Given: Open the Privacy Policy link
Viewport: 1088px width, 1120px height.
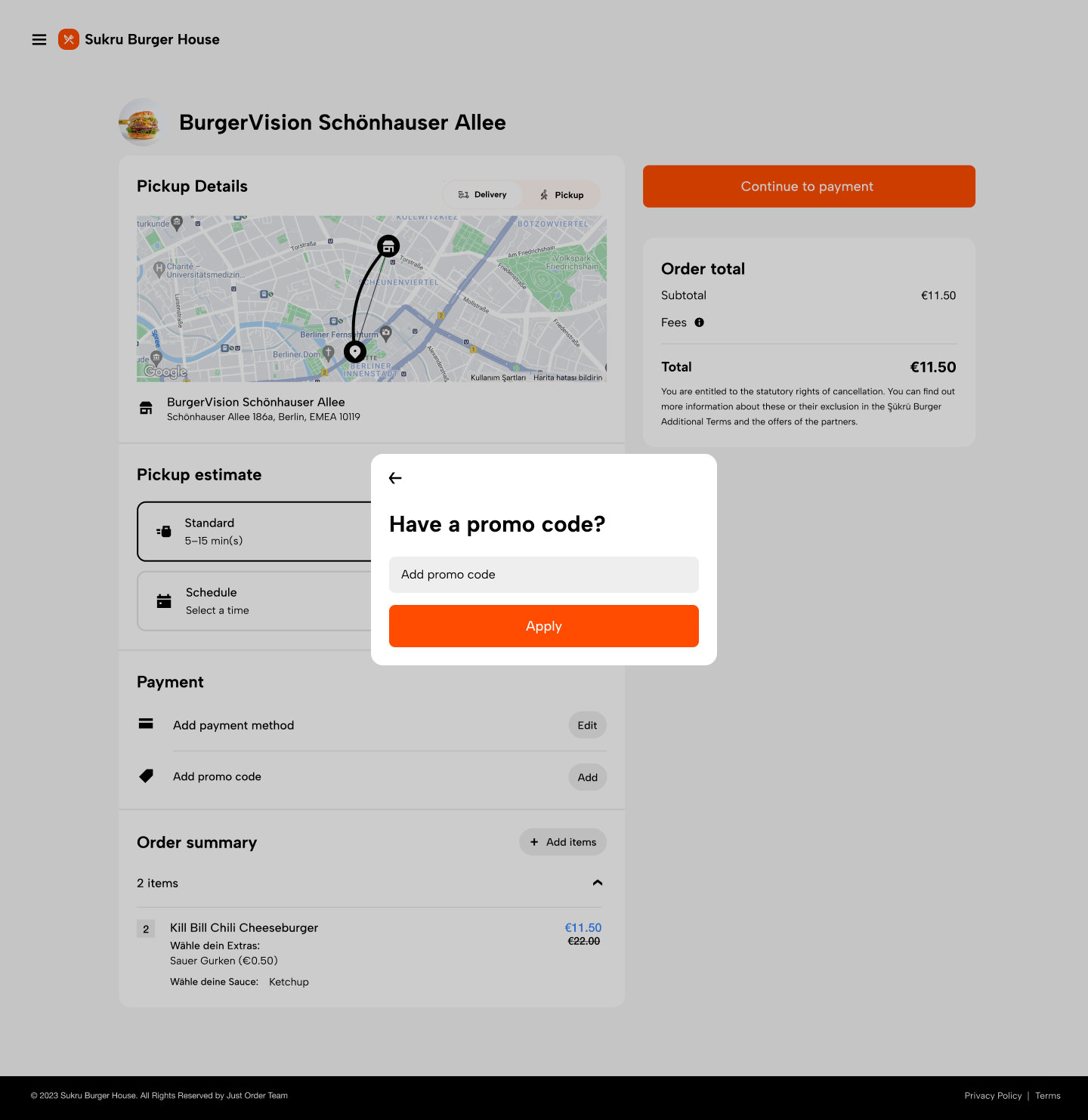Looking at the screenshot, I should (993, 1096).
